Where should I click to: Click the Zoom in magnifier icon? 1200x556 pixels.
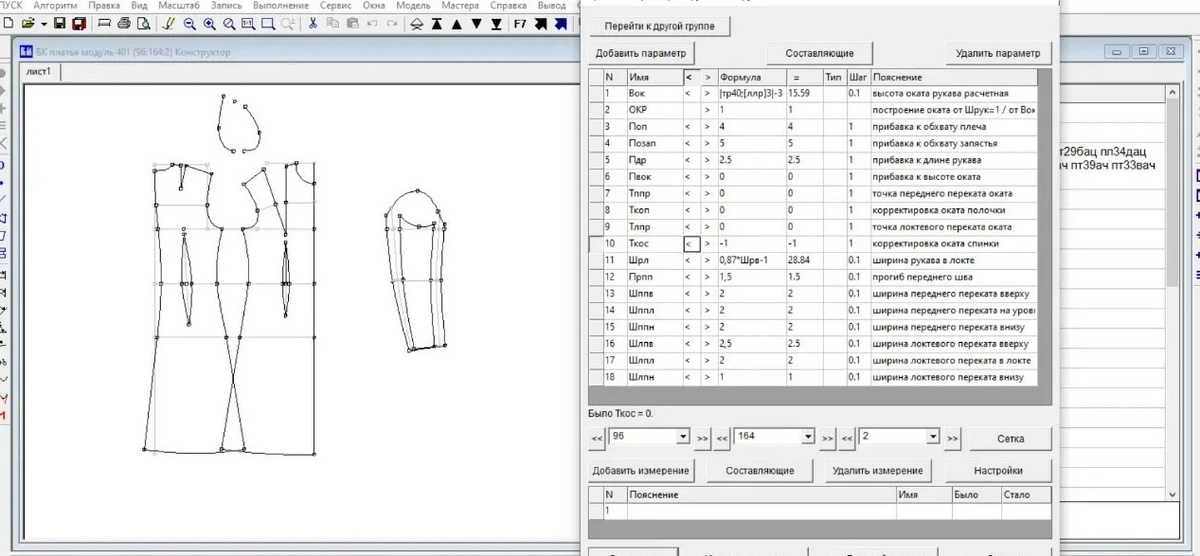point(210,22)
